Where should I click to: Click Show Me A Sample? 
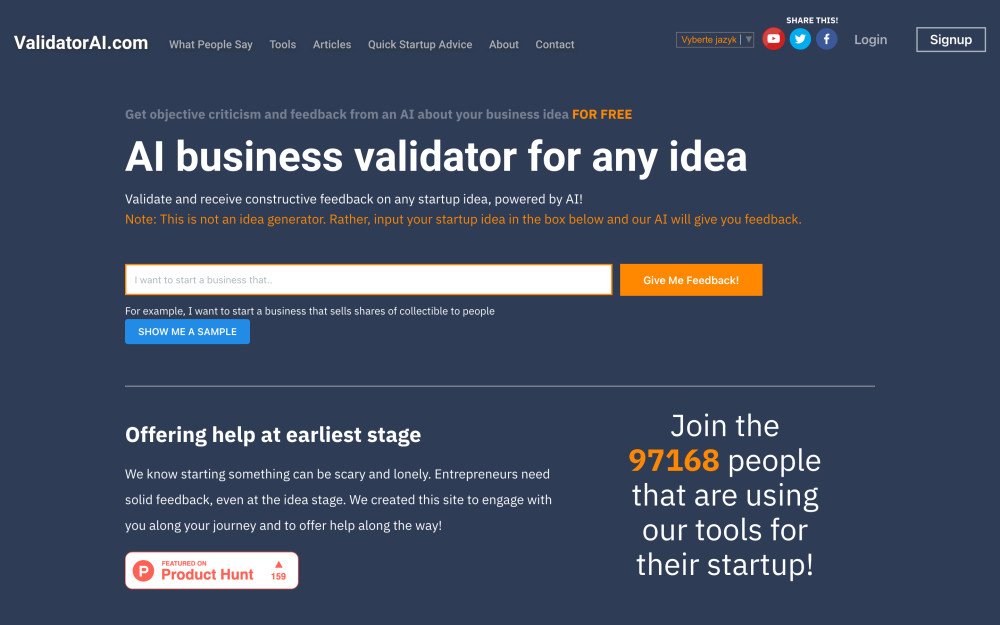click(187, 331)
